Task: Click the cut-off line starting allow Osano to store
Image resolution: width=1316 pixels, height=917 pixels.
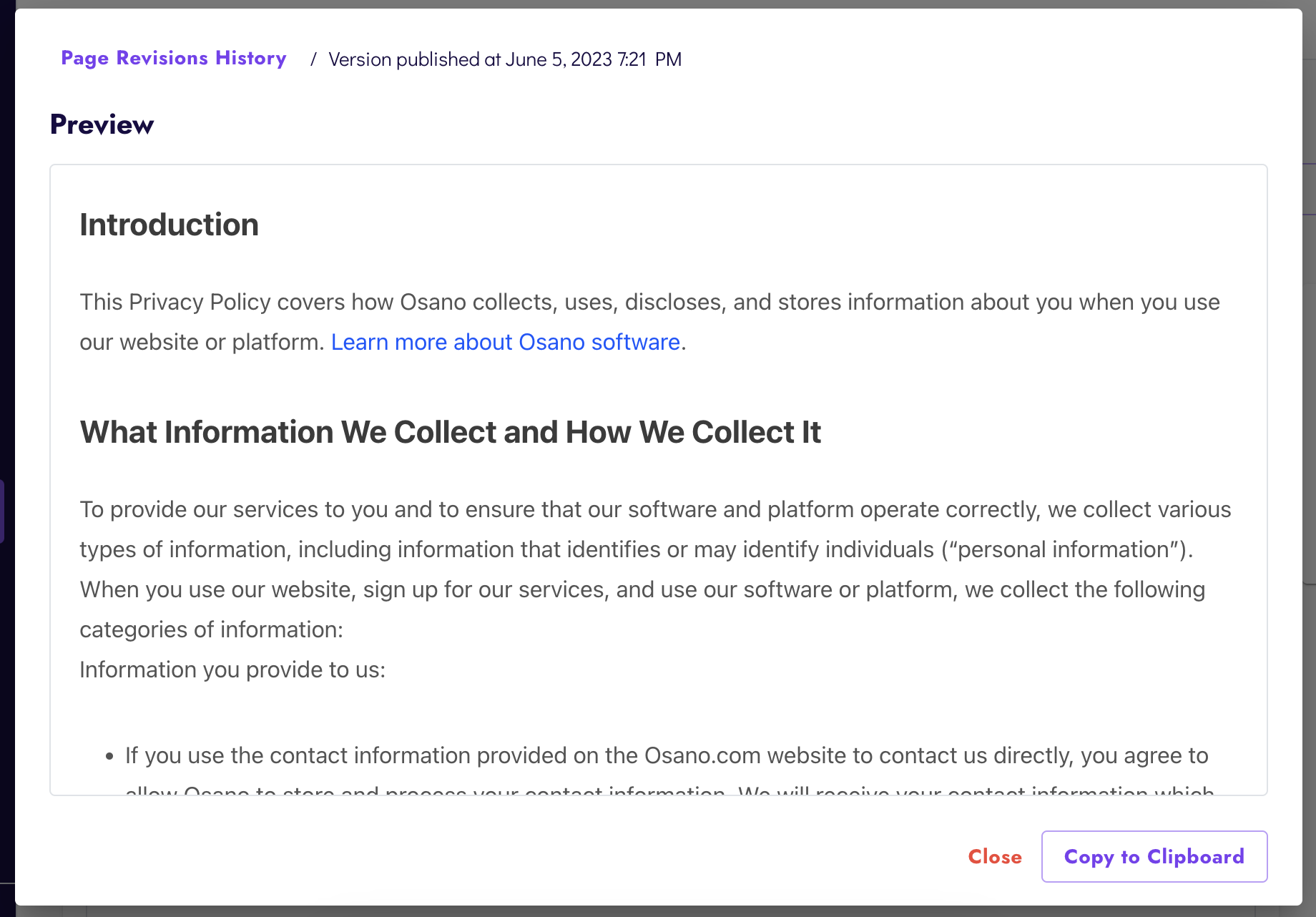Action: (669, 790)
